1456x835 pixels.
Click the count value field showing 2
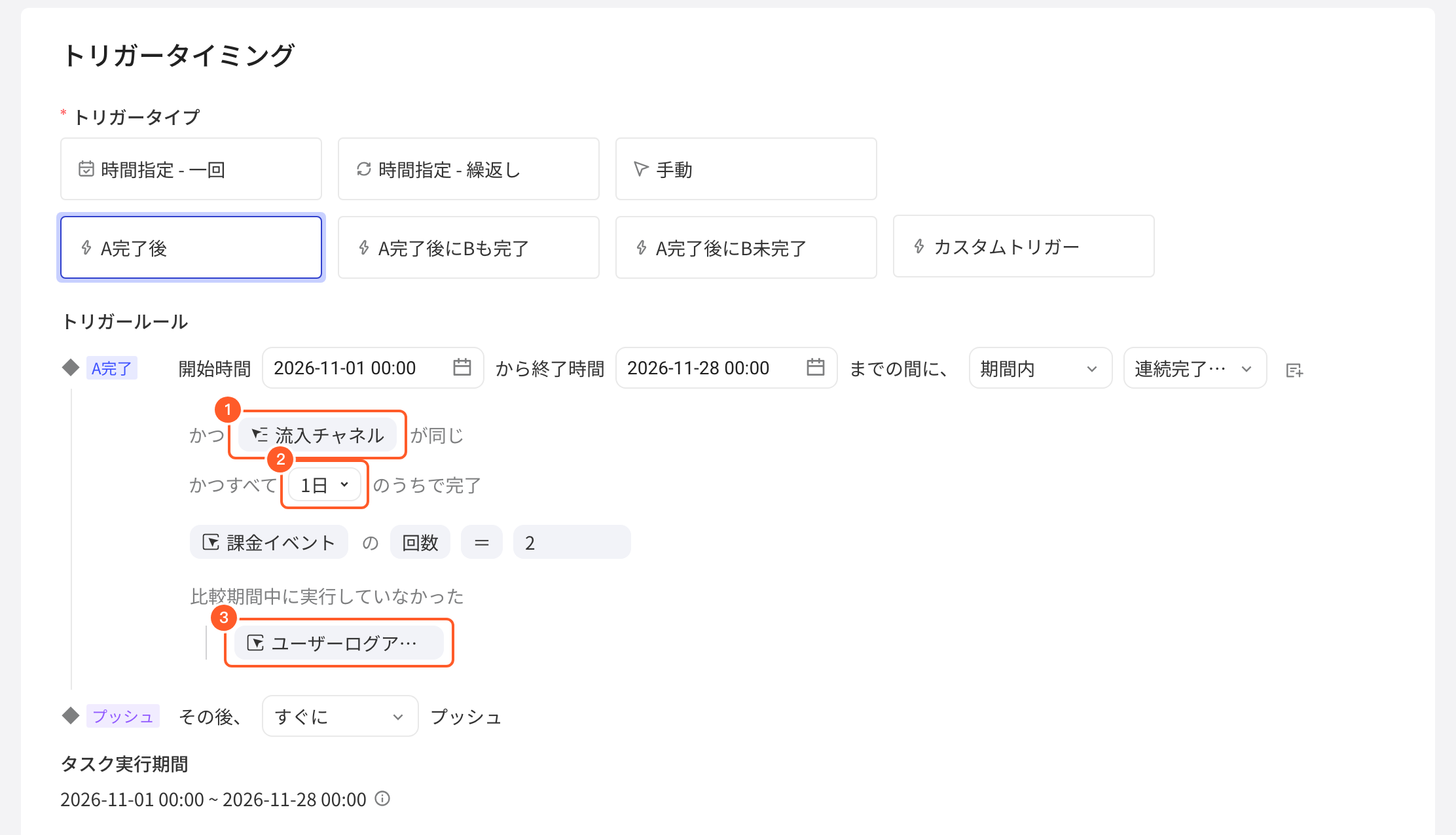(572, 542)
